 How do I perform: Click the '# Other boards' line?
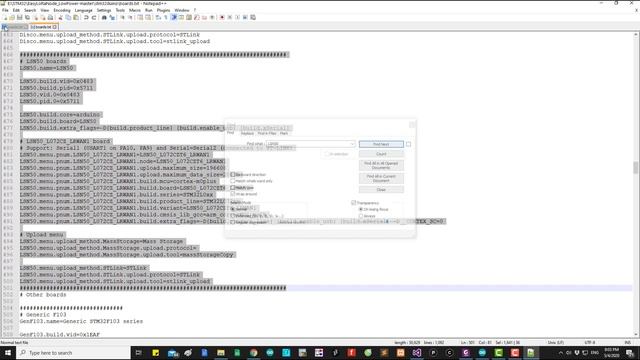(x=43, y=295)
